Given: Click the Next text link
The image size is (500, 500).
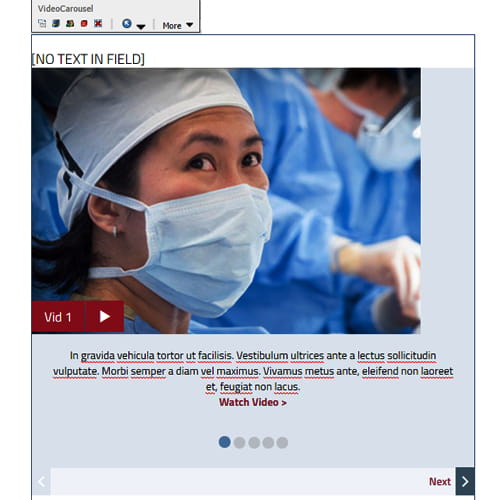Looking at the screenshot, I should pos(440,481).
